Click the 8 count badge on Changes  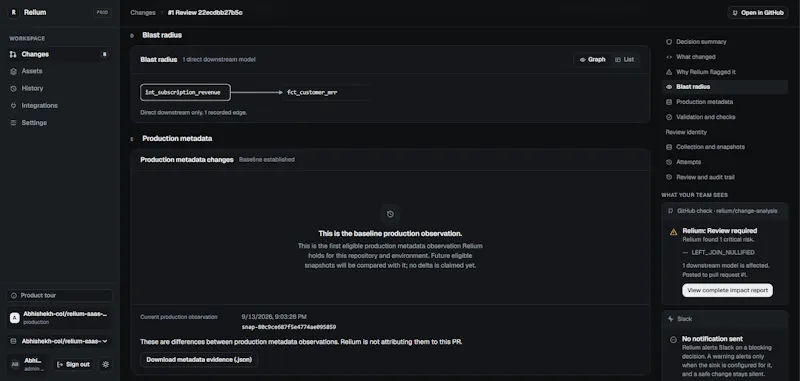point(105,54)
